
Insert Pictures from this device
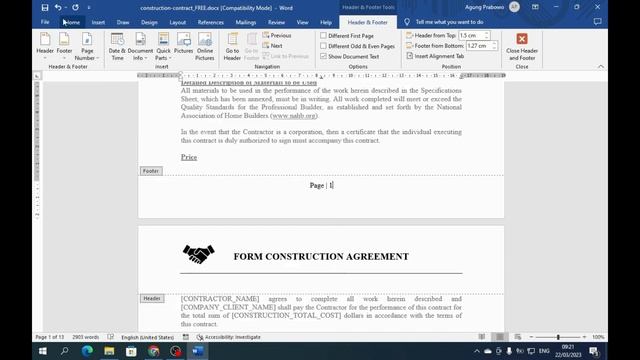pyautogui.click(x=183, y=43)
